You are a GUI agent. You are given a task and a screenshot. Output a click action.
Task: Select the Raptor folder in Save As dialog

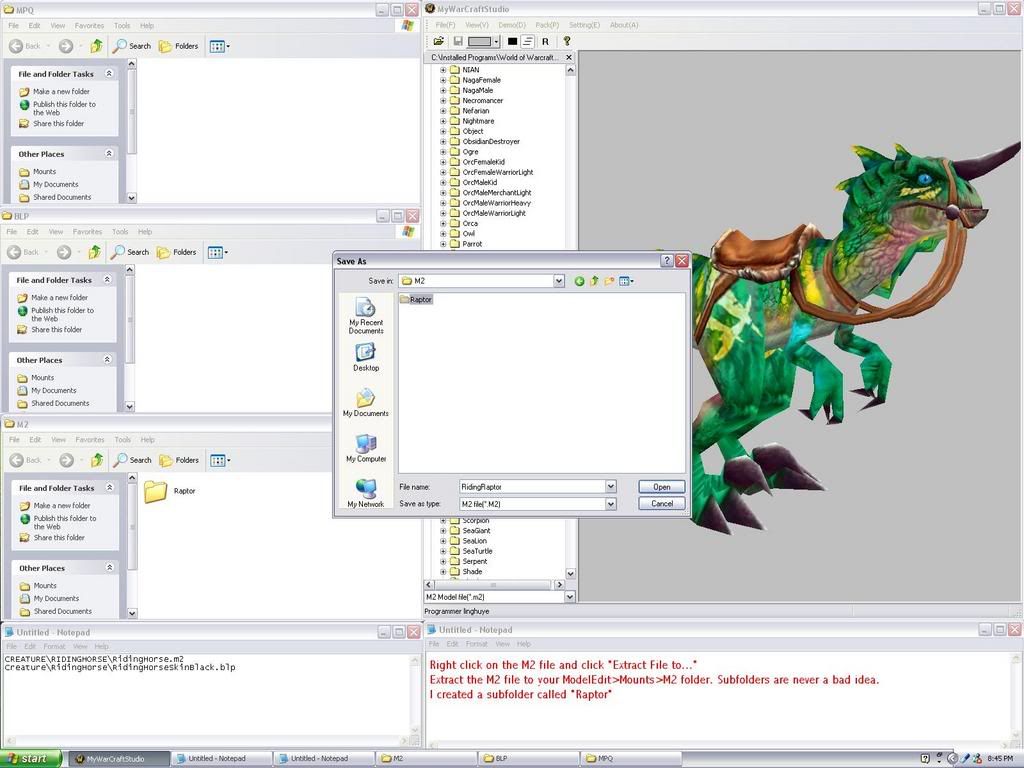point(415,299)
